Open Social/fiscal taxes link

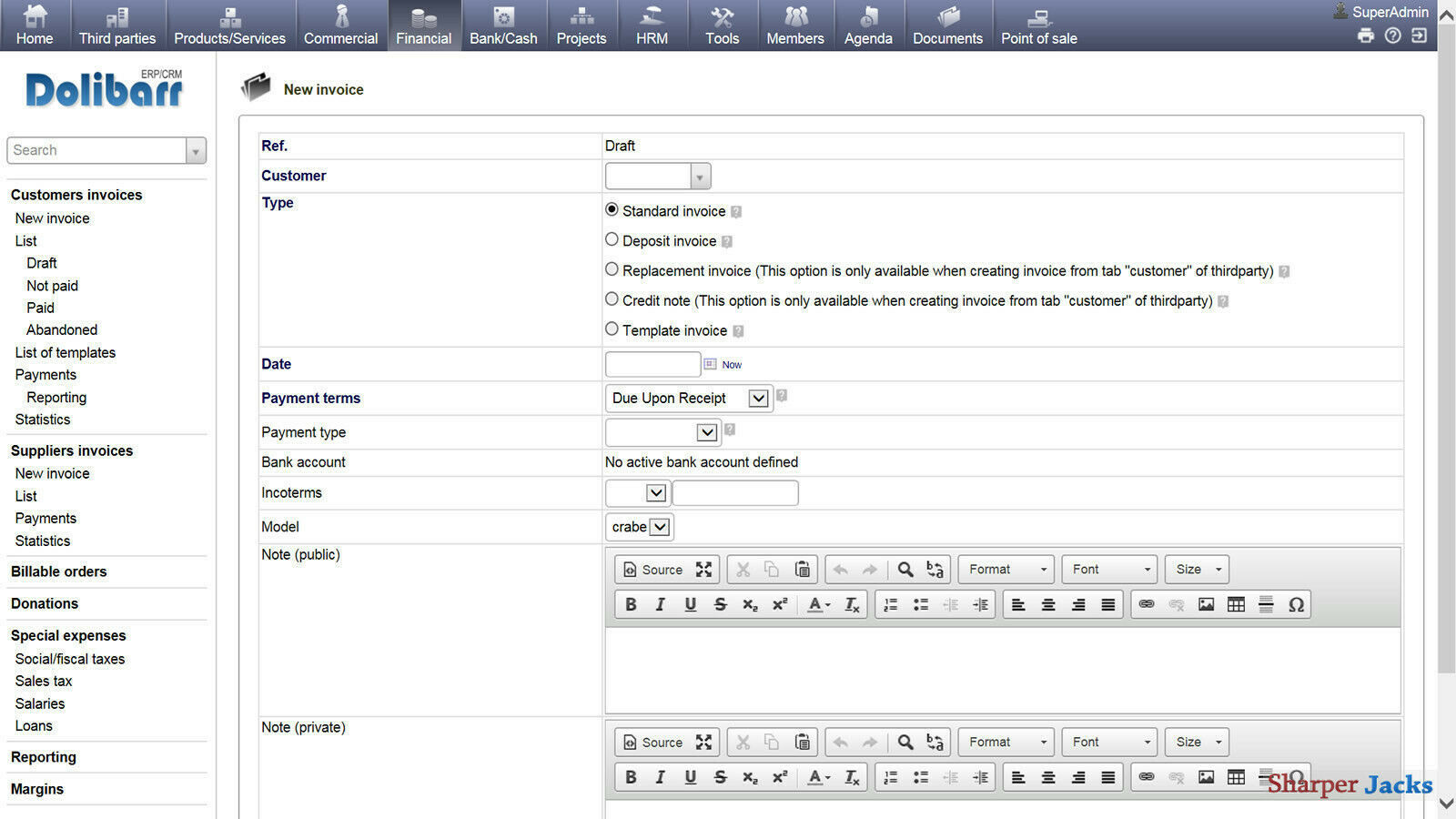pyautogui.click(x=70, y=659)
